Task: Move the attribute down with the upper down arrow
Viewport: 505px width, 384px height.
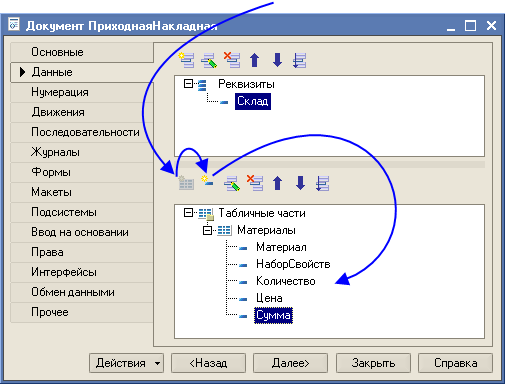Action: pyautogui.click(x=277, y=60)
